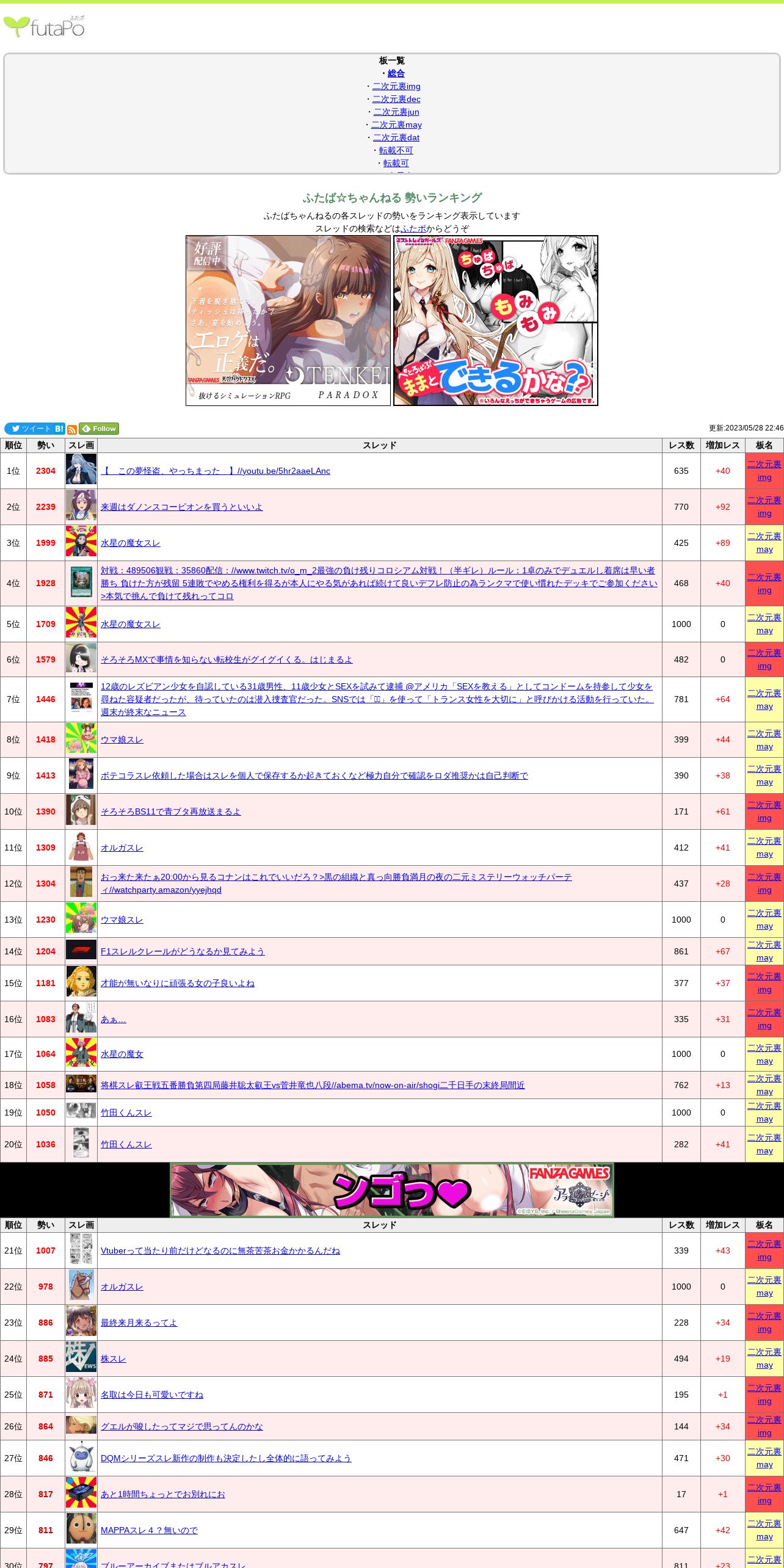Open the MAPPAスレ thread link
Viewport: 784px width, 1568px height.
point(150,1530)
